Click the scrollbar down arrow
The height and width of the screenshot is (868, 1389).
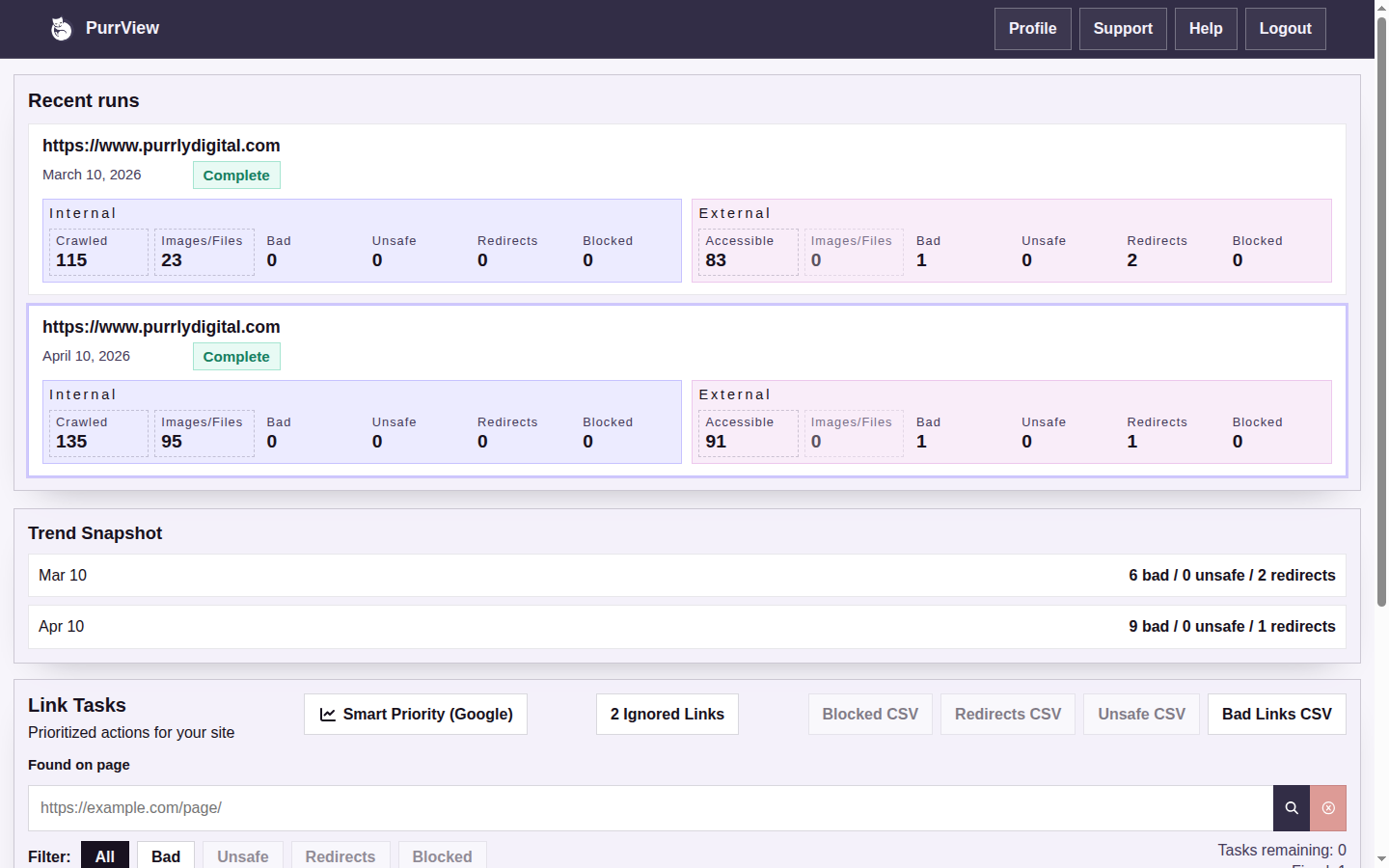click(1381, 859)
